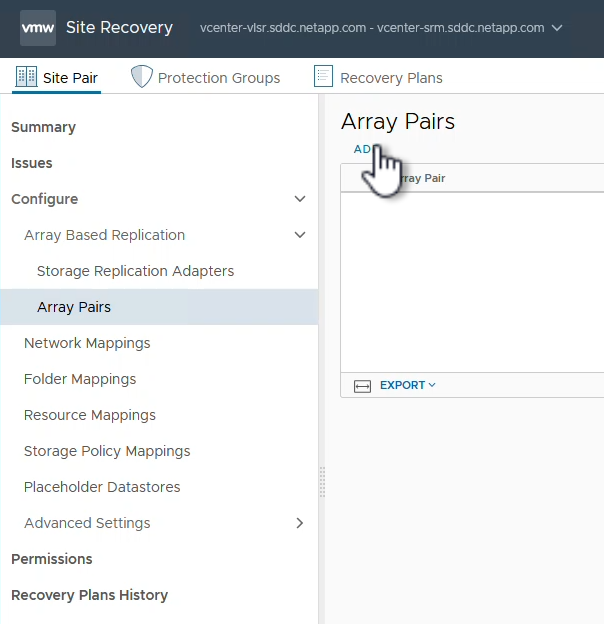
Task: Select Storage Policy Mappings item
Action: 107,451
